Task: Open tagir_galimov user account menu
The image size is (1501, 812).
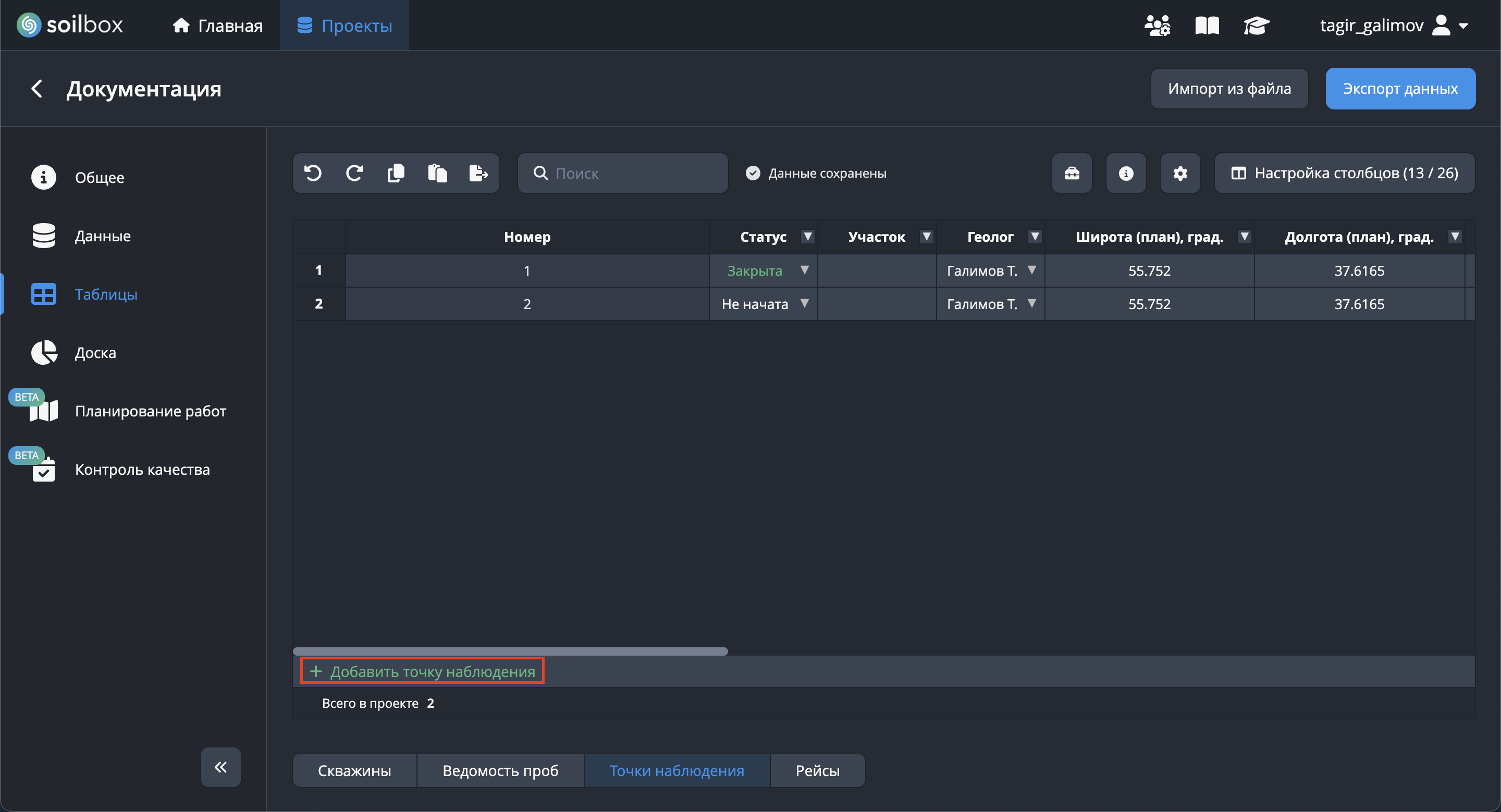Action: point(1393,26)
